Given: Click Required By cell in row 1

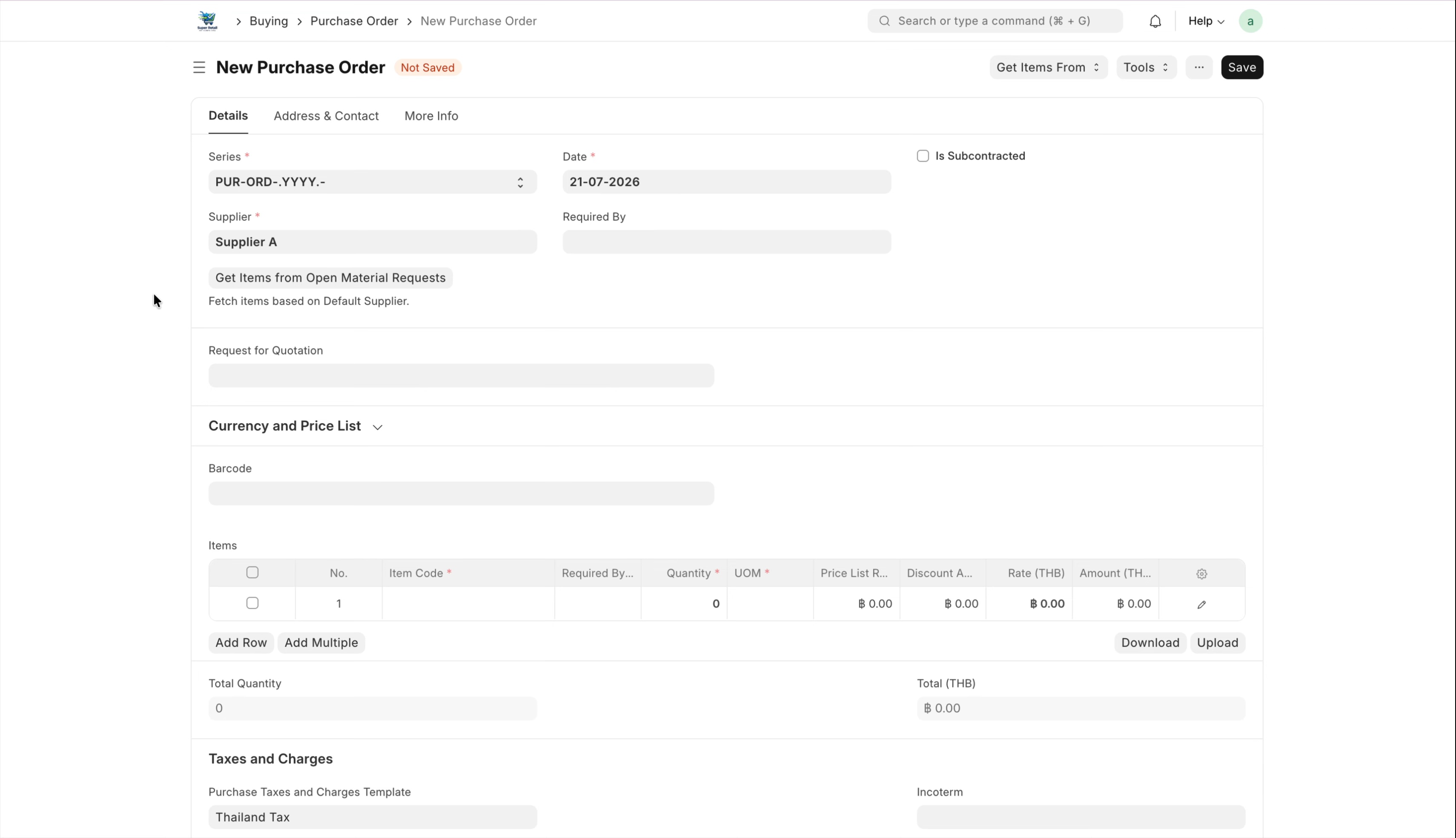Looking at the screenshot, I should pos(597,604).
